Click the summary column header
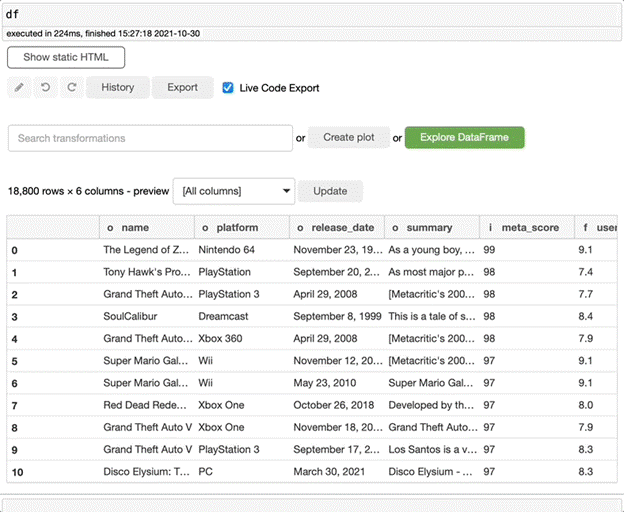The height and width of the screenshot is (512, 624). coord(430,227)
